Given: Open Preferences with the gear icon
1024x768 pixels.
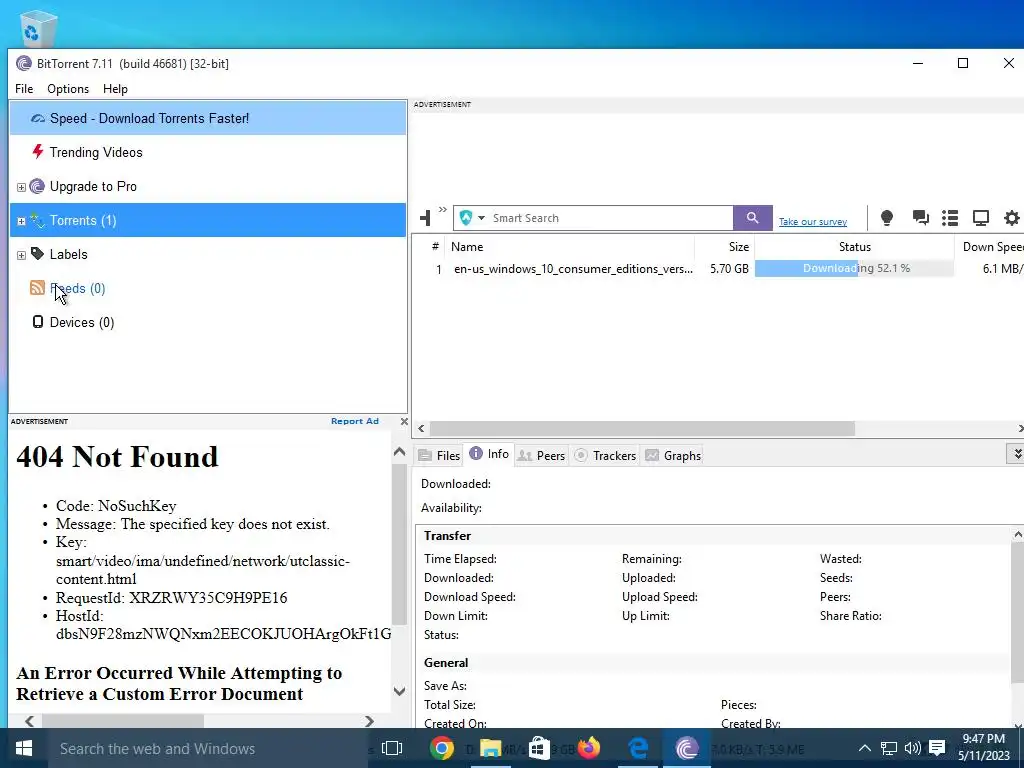Looking at the screenshot, I should [1012, 217].
